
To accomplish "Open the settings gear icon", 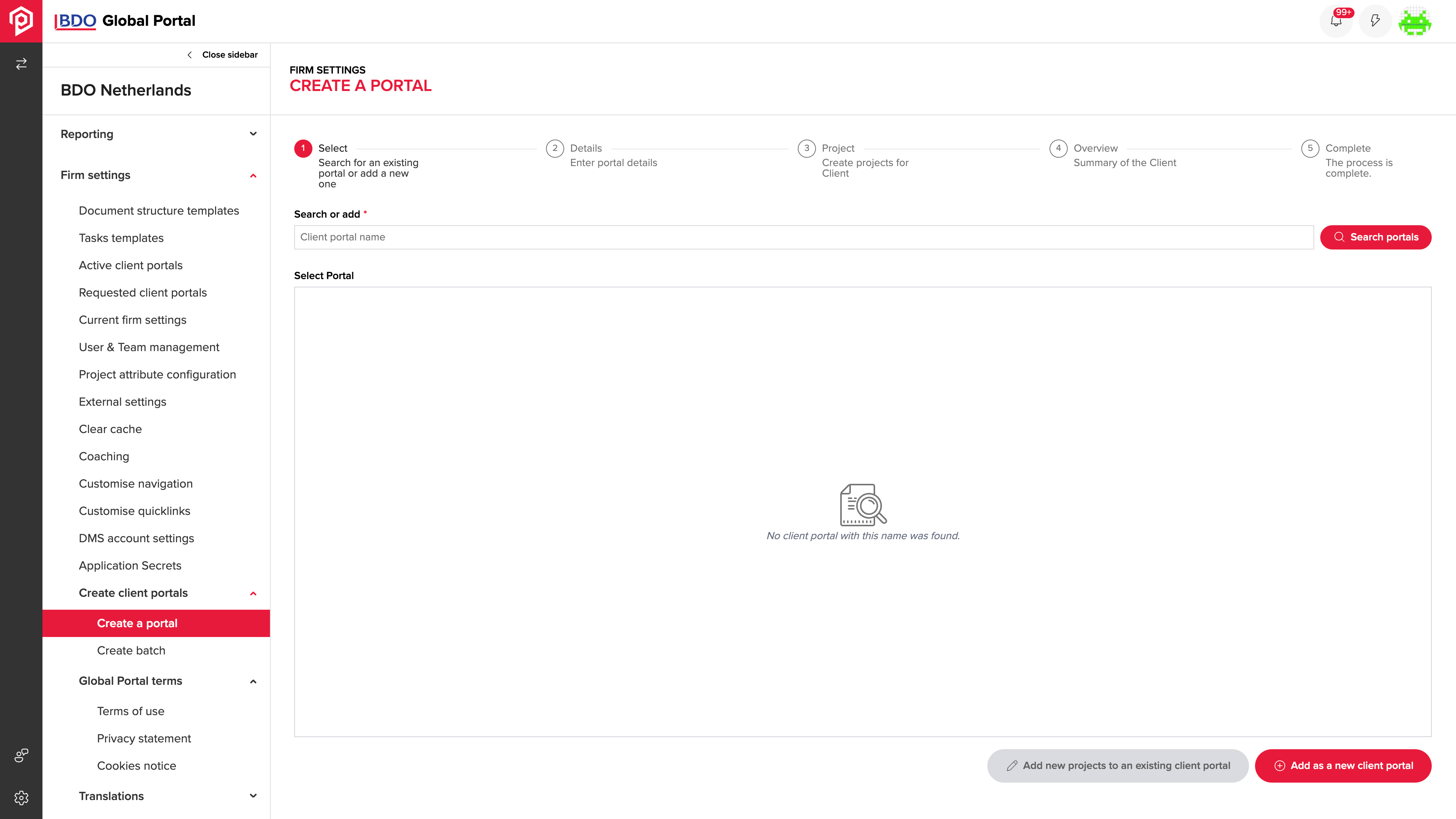I will click(21, 797).
